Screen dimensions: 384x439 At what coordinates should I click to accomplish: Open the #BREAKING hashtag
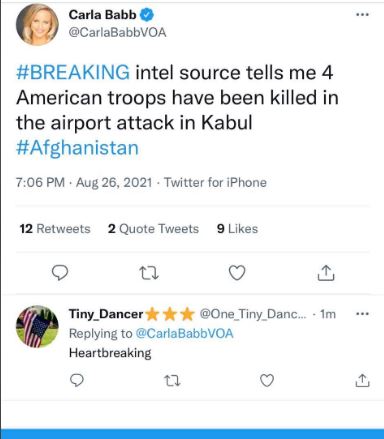[73, 72]
